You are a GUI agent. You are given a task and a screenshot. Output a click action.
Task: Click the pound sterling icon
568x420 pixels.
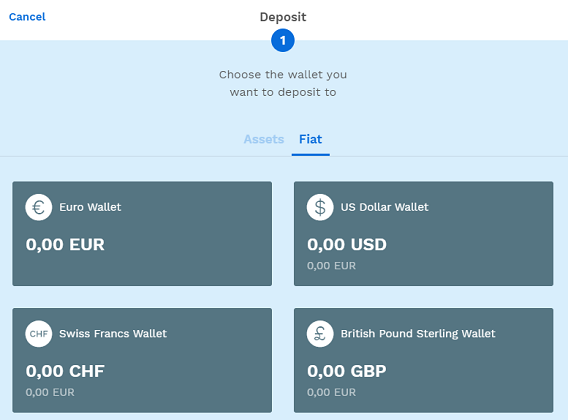pyautogui.click(x=320, y=334)
